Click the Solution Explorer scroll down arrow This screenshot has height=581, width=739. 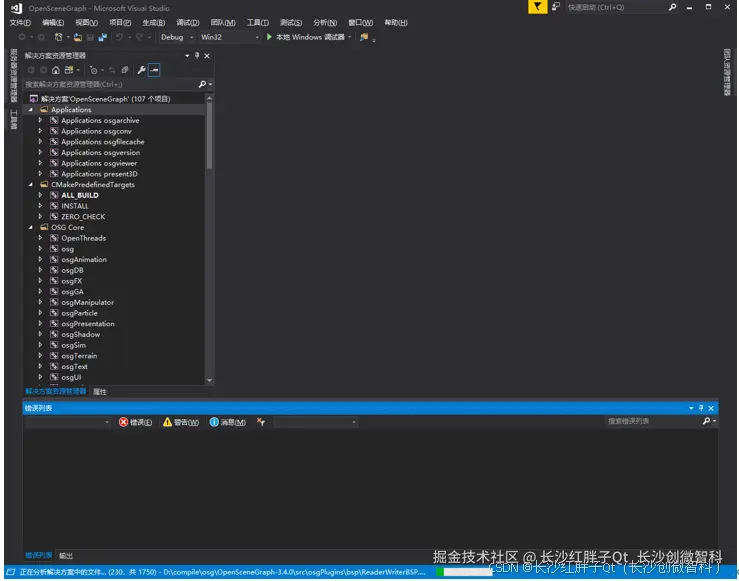click(x=209, y=381)
